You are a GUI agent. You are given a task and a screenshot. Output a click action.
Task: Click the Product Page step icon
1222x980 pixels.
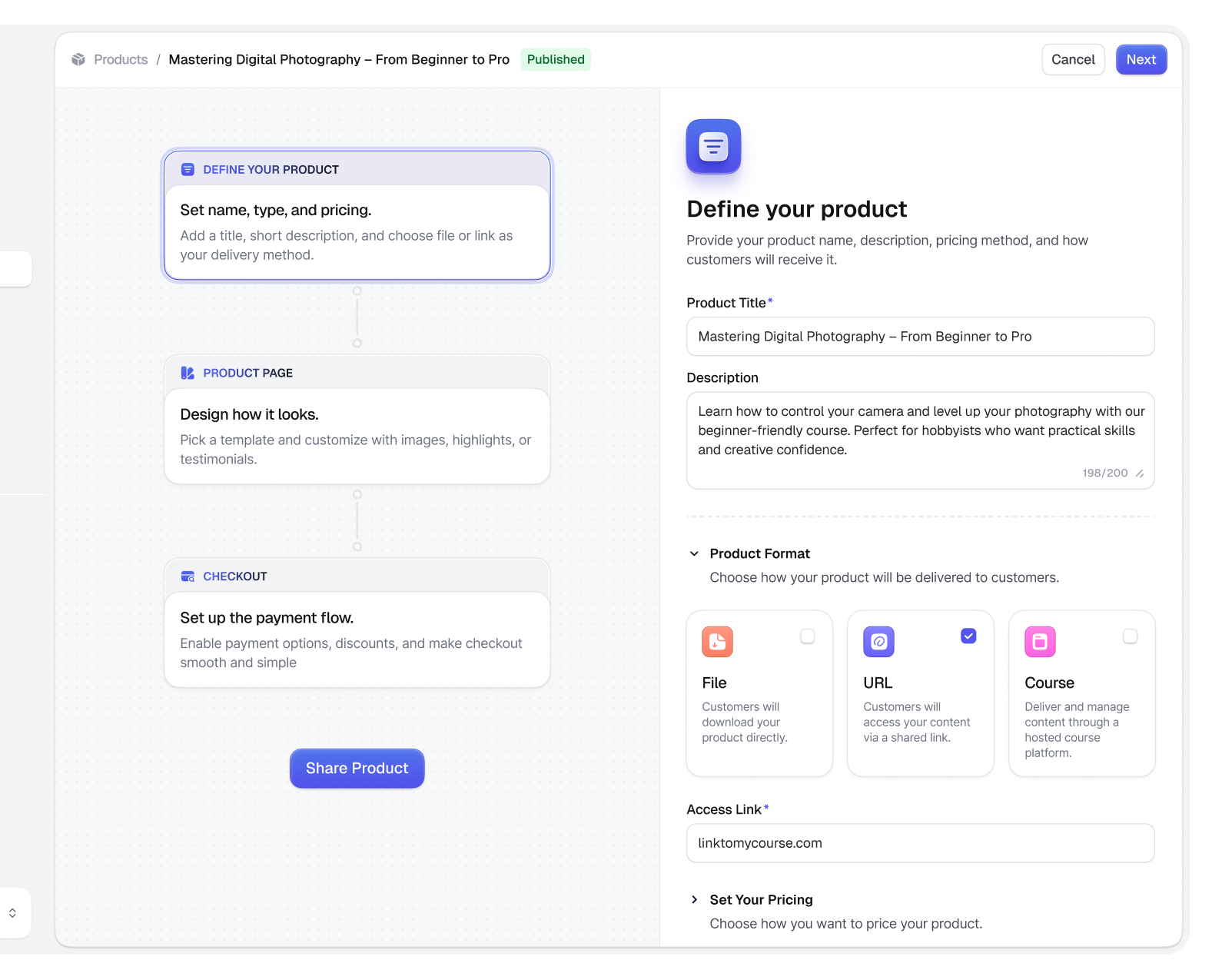(x=188, y=373)
